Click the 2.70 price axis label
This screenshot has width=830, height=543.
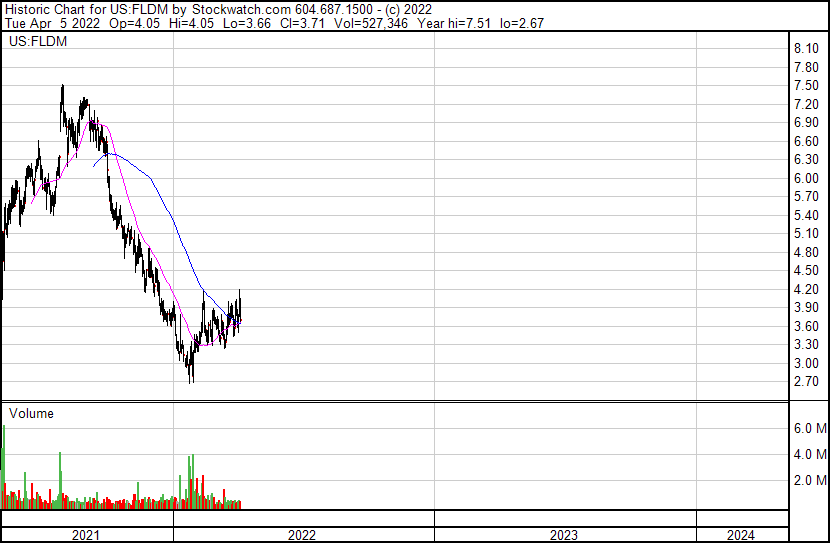(806, 382)
